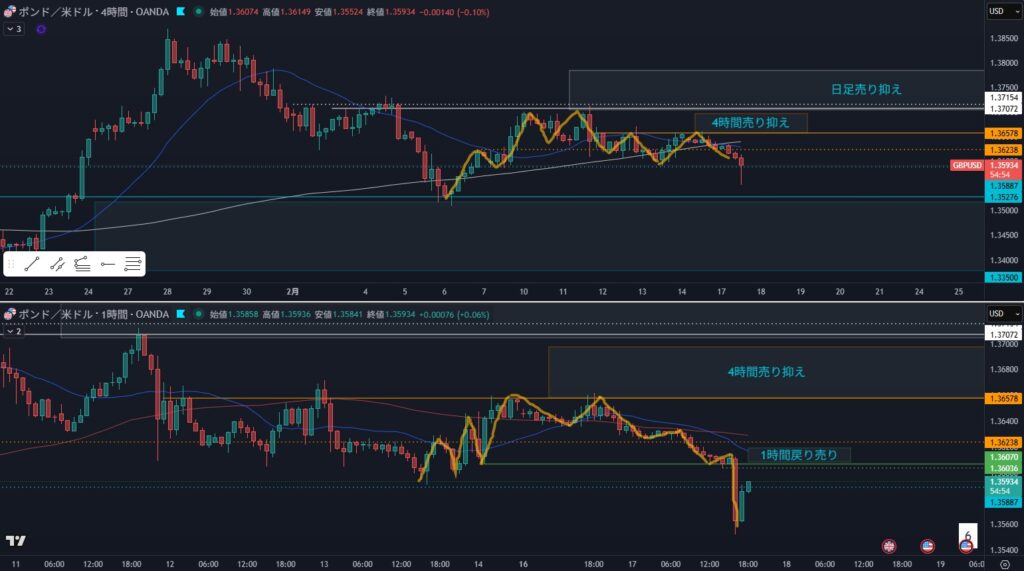Click the 1.36578 orange price level label
The image size is (1024, 571).
1003,133
